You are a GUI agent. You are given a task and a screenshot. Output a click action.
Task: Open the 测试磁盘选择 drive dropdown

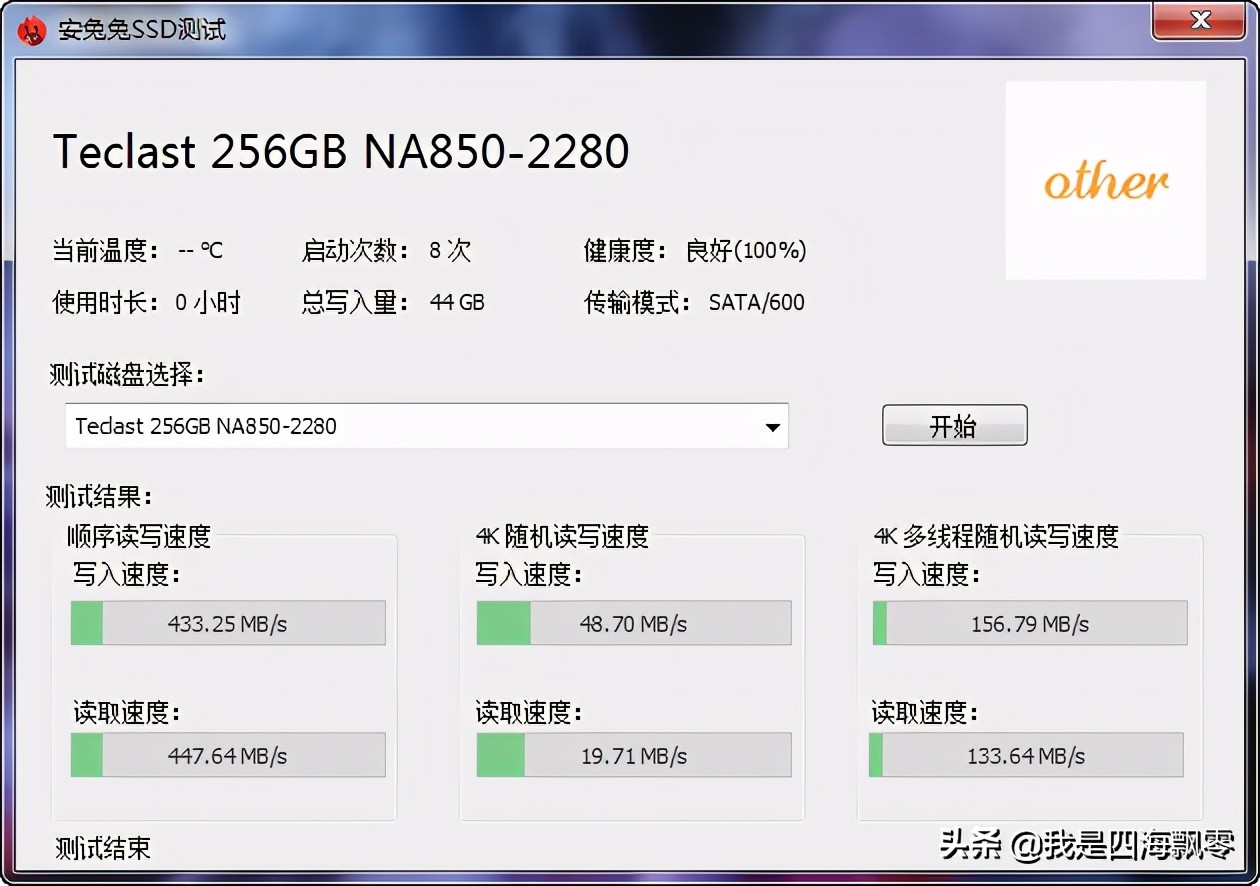pos(427,426)
